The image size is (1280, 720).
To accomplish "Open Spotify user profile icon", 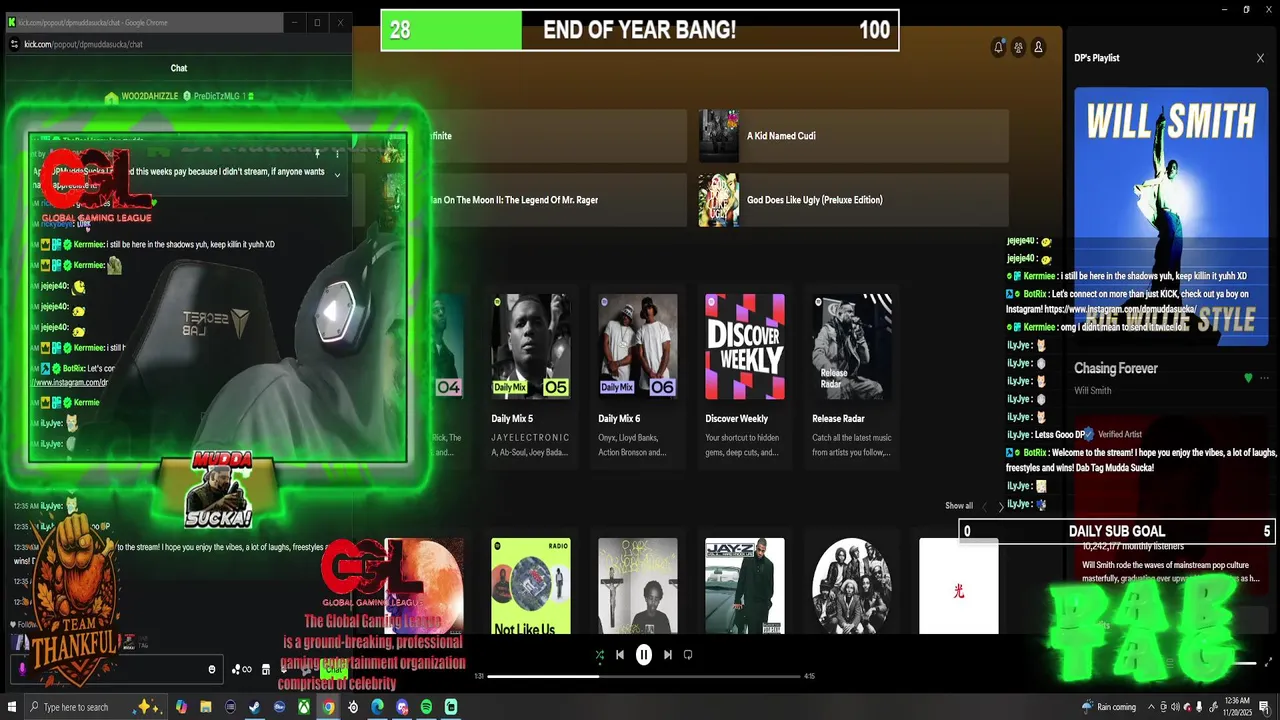I will [1039, 47].
